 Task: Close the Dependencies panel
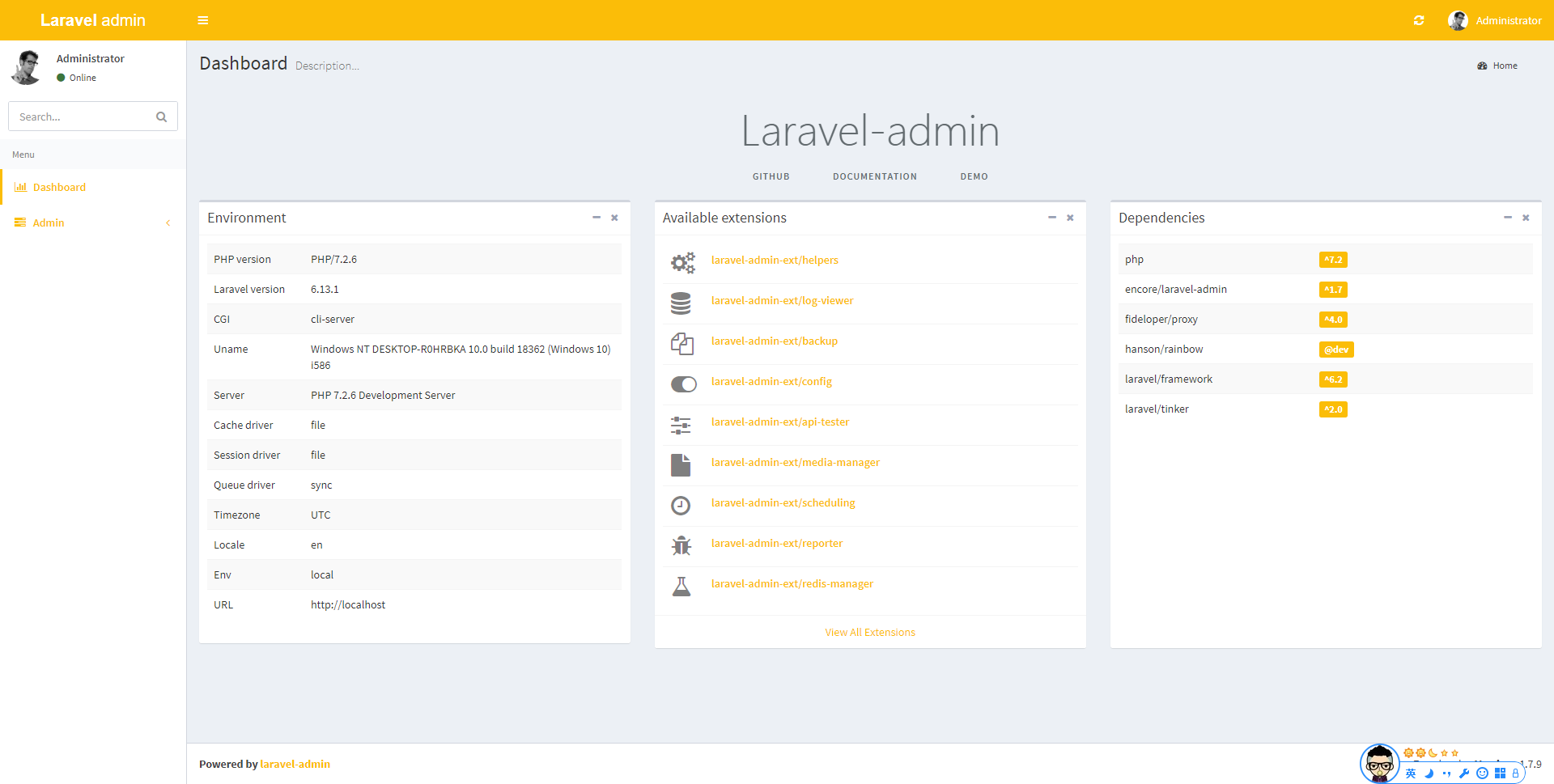pos(1526,218)
